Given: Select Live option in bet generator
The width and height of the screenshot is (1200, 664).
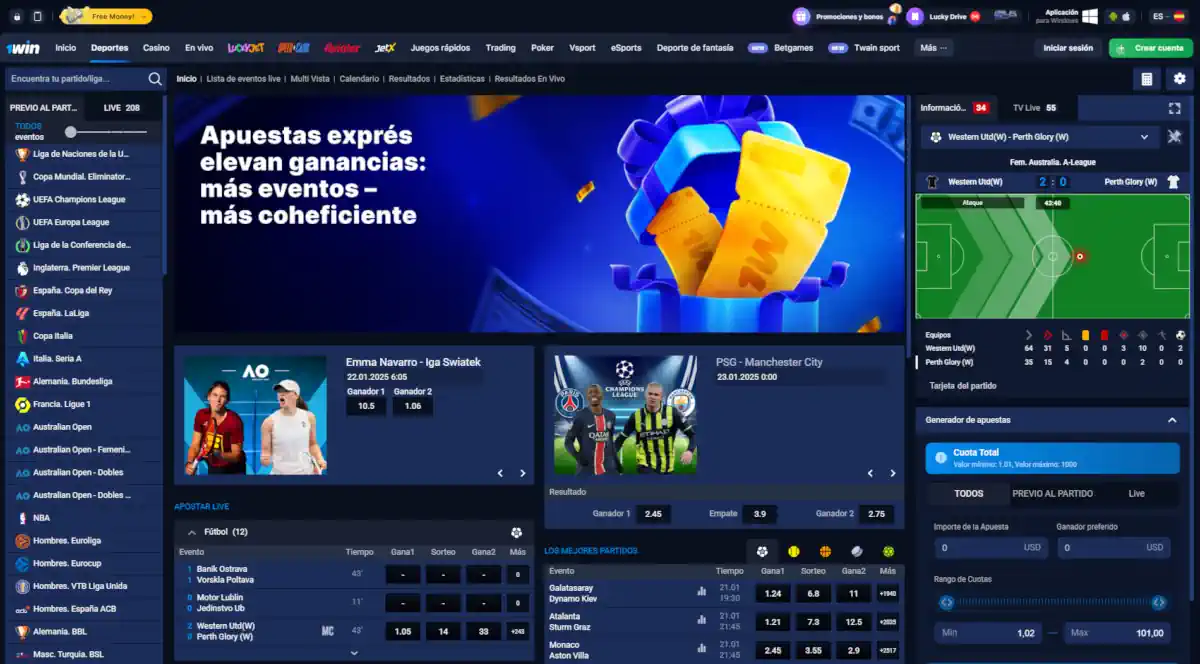Looking at the screenshot, I should 1136,493.
